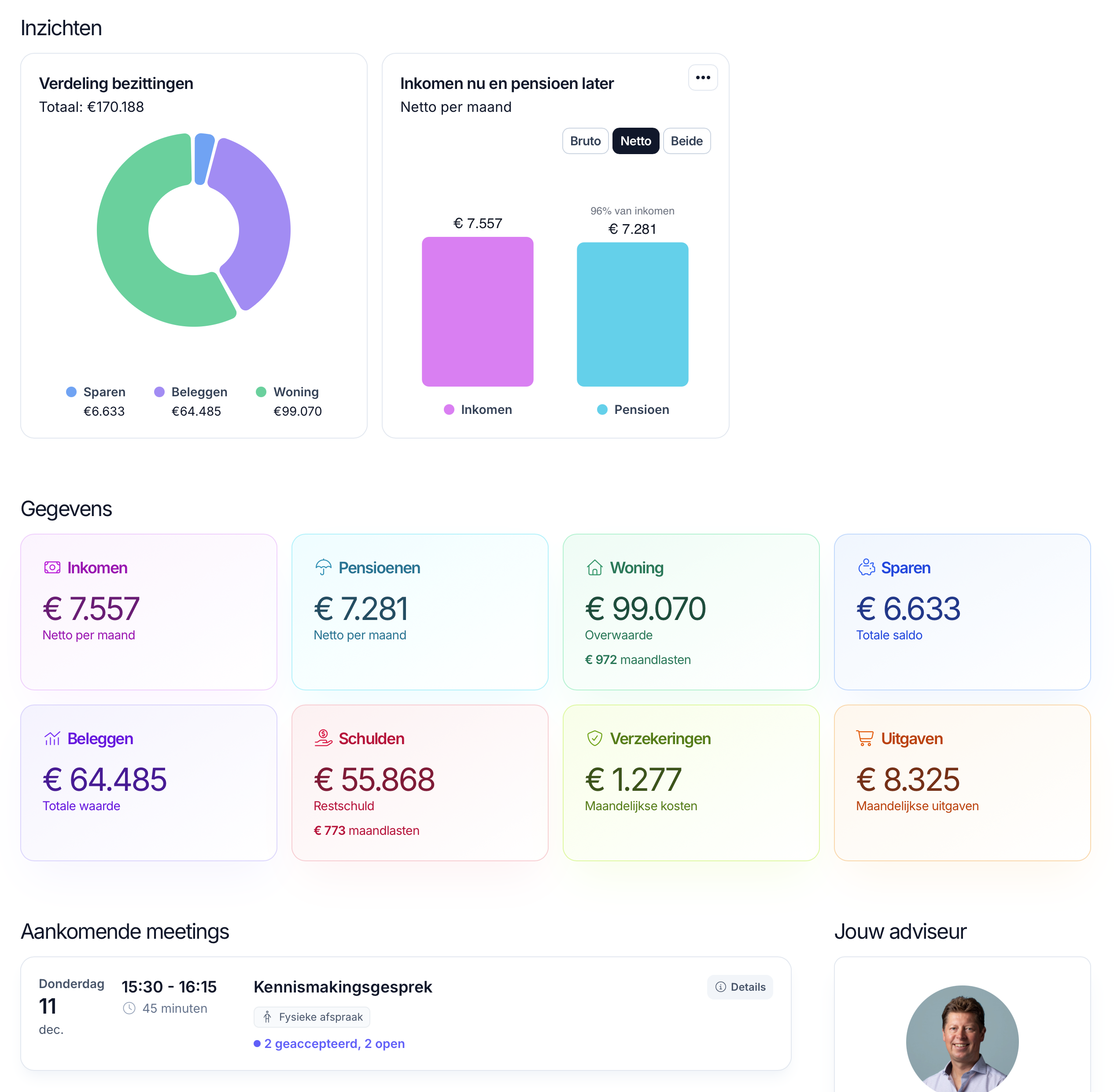The height and width of the screenshot is (1092, 1114).
Task: Open the Schulden € 55.868 card
Action: tap(419, 782)
